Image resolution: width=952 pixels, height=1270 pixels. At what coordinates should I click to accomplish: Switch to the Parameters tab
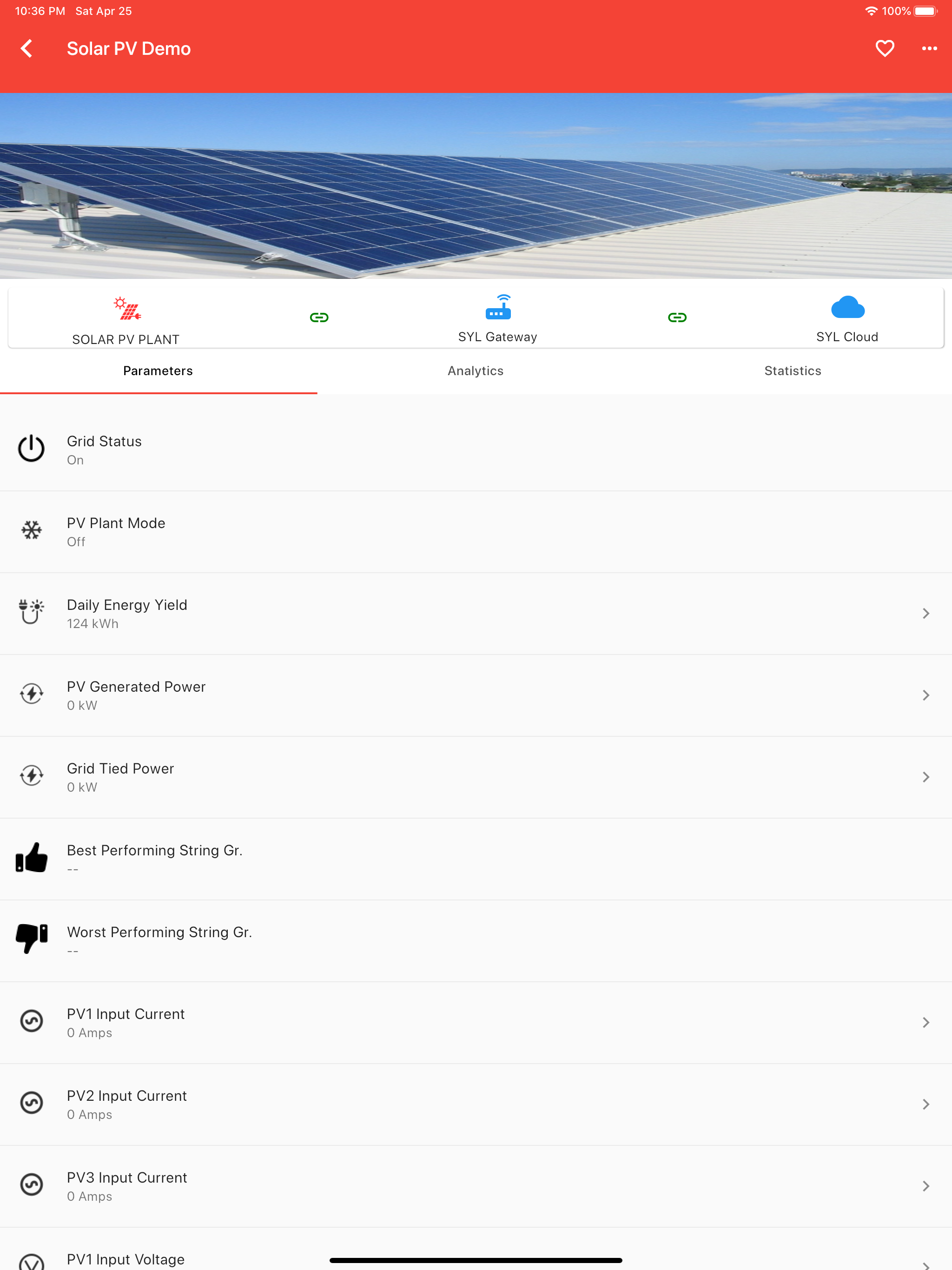pyautogui.click(x=159, y=371)
